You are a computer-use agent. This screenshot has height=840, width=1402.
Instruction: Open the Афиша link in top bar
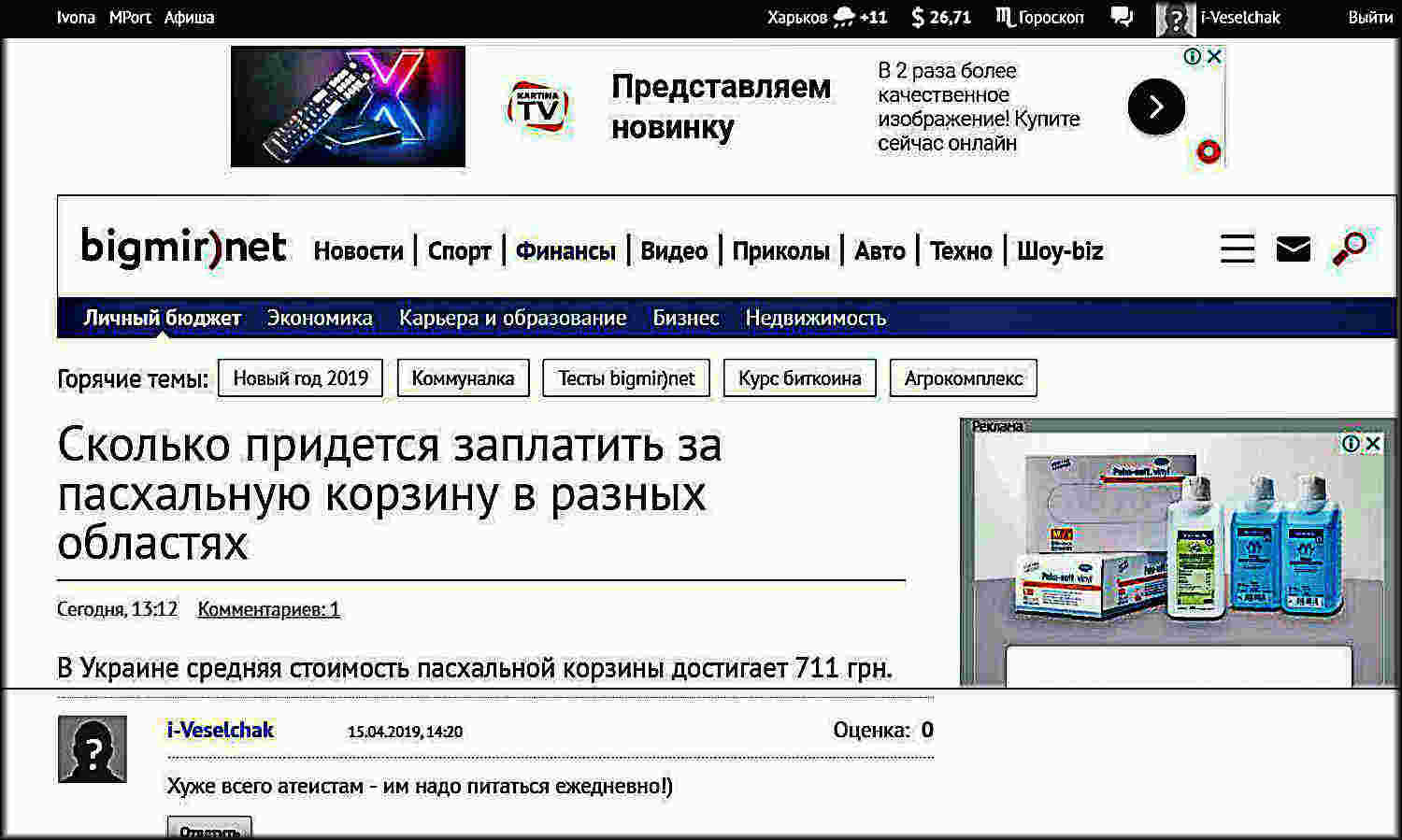(x=189, y=17)
